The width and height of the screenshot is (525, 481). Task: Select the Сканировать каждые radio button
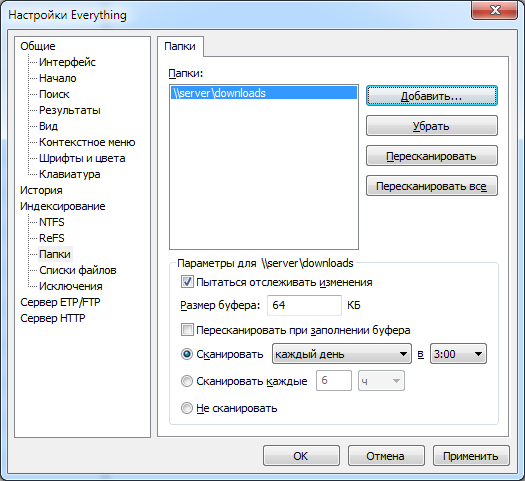point(187,381)
